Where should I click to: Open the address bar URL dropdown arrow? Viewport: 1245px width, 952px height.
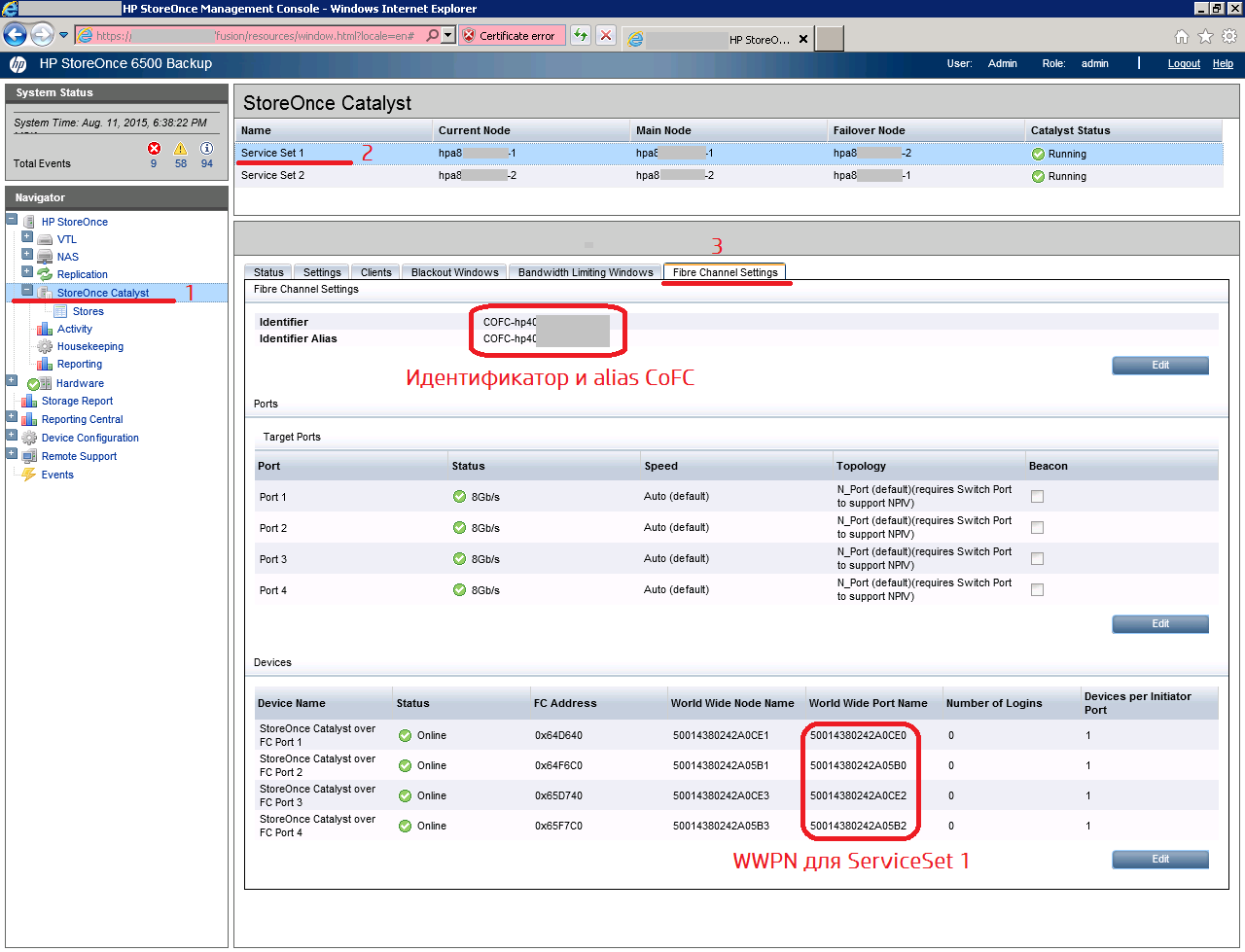pos(448,36)
